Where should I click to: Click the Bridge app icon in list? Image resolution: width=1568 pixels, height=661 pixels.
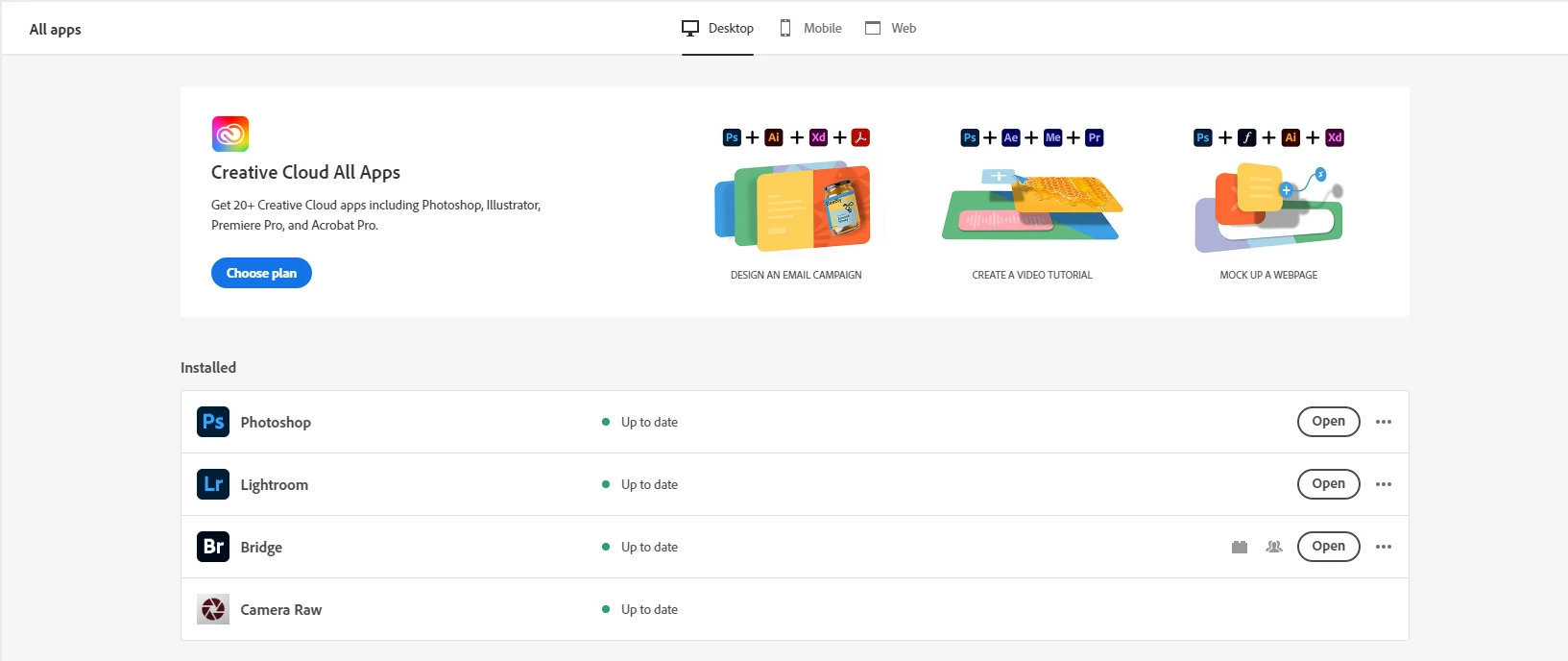point(213,547)
